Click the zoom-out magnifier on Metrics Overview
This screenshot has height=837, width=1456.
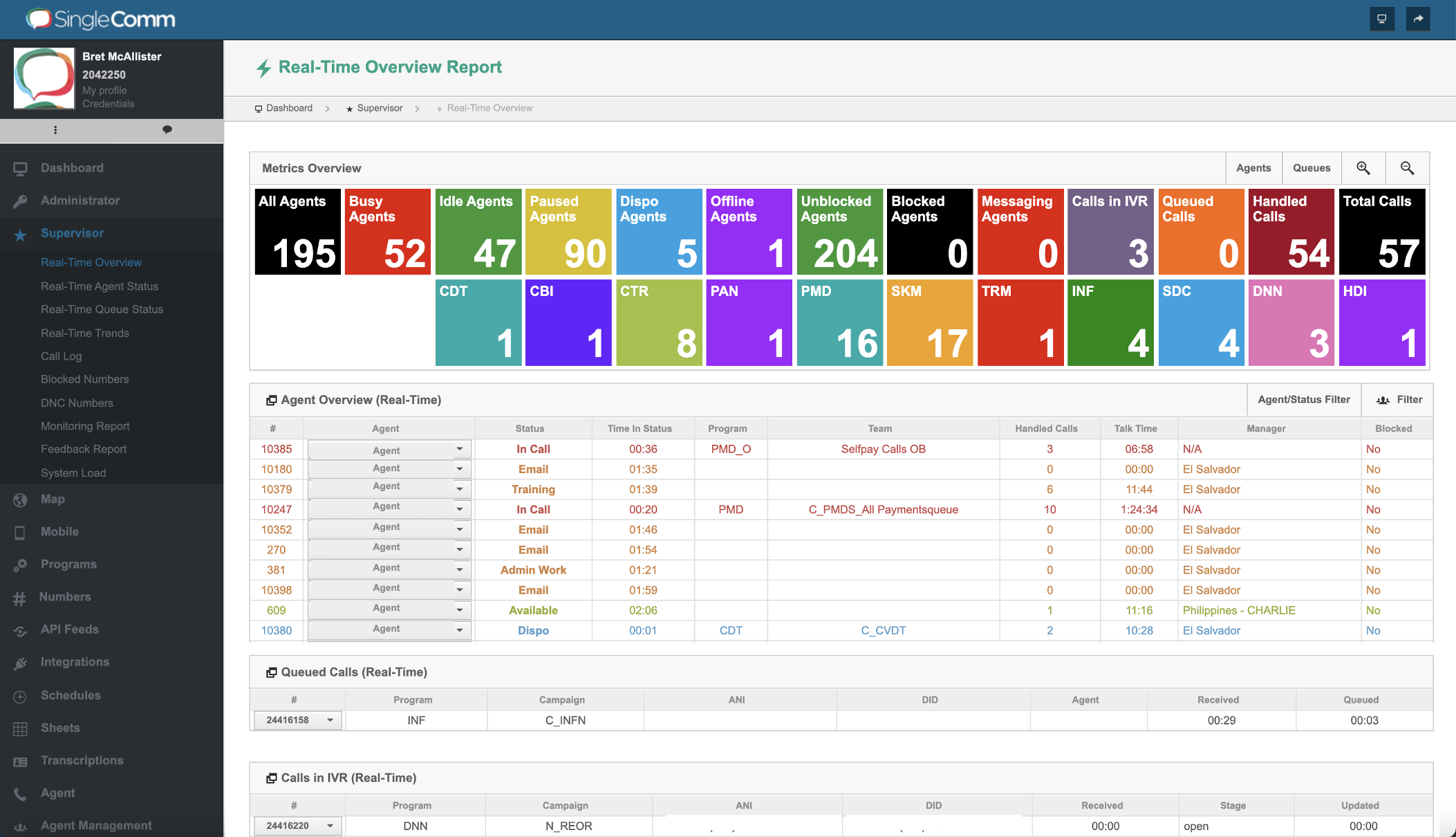(1407, 167)
